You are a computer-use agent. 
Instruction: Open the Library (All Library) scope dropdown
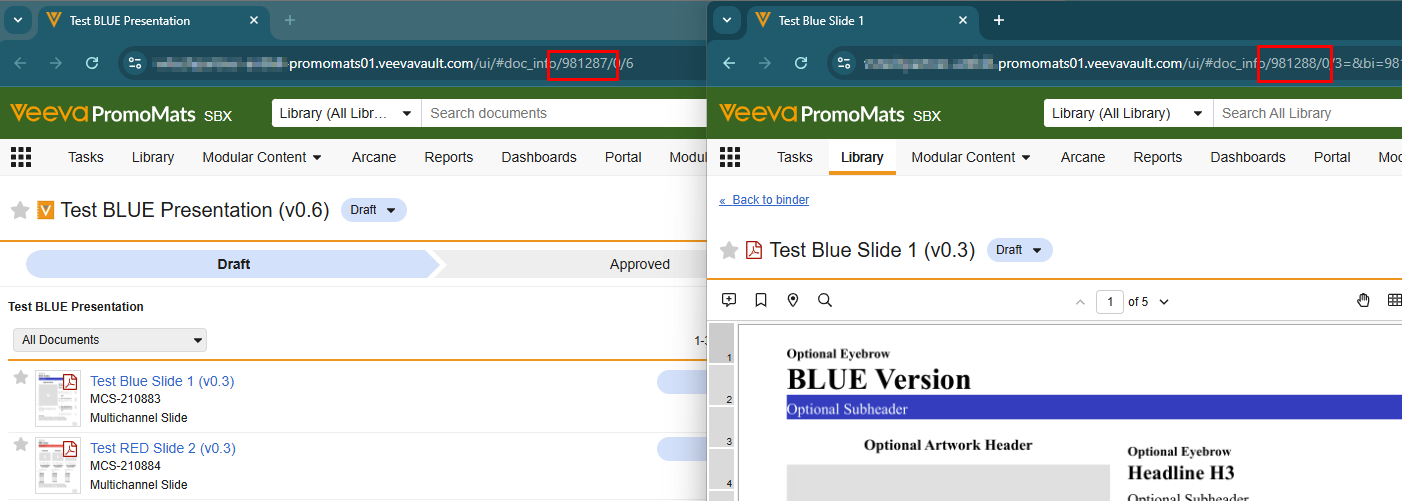pyautogui.click(x=1129, y=113)
